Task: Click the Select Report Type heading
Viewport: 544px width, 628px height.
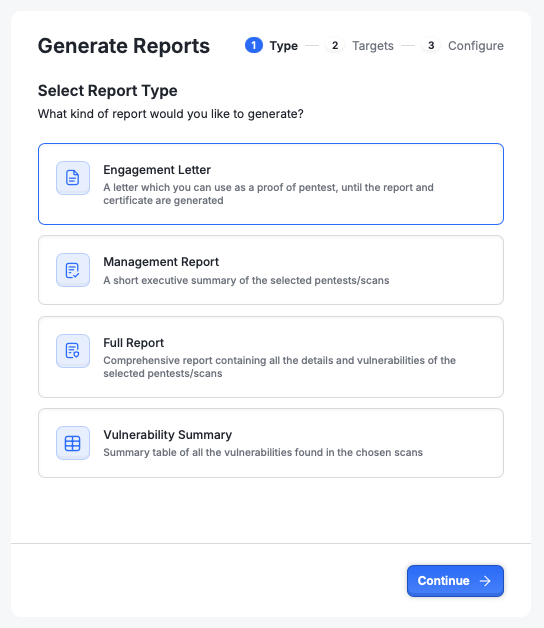Action: coord(107,91)
